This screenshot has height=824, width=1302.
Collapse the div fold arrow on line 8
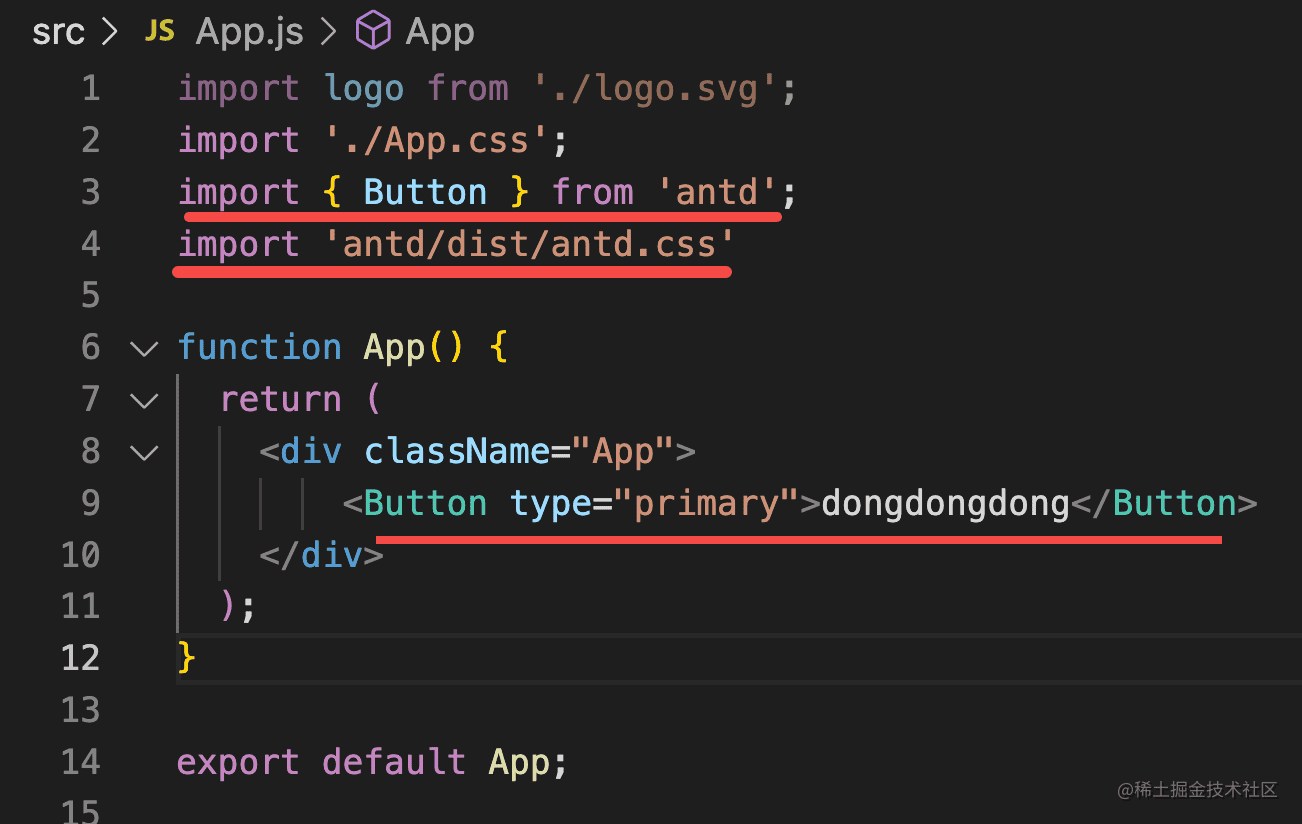(145, 453)
